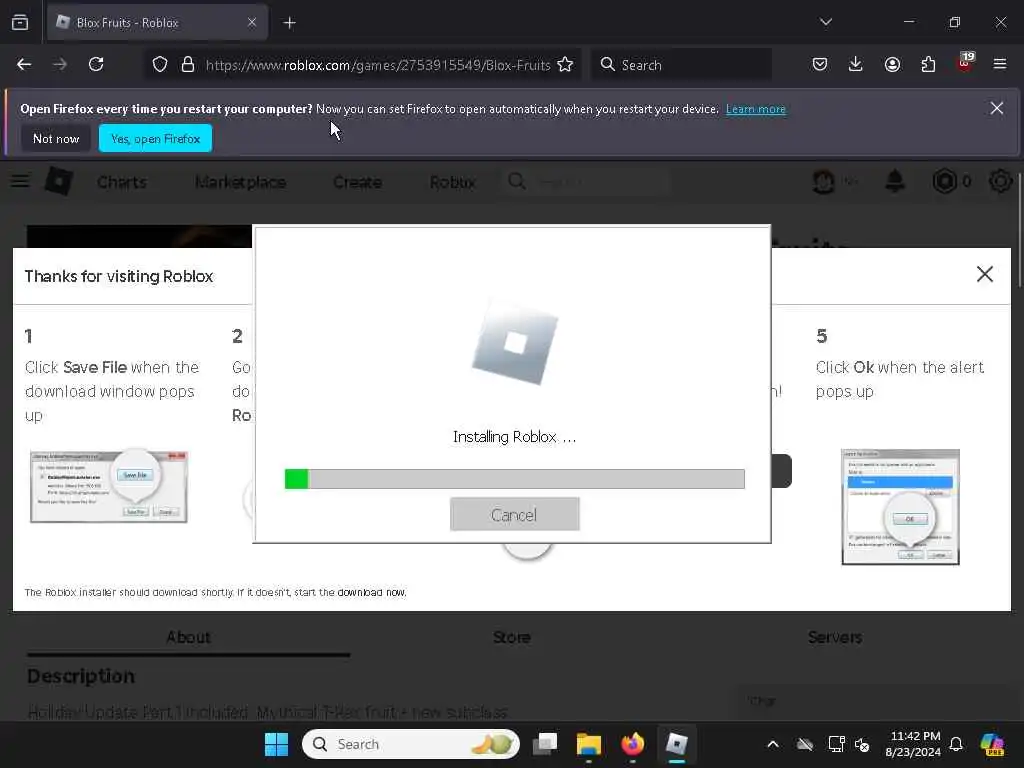Image resolution: width=1024 pixels, height=768 pixels.
Task: Open the Create navigation item
Action: pos(357,182)
